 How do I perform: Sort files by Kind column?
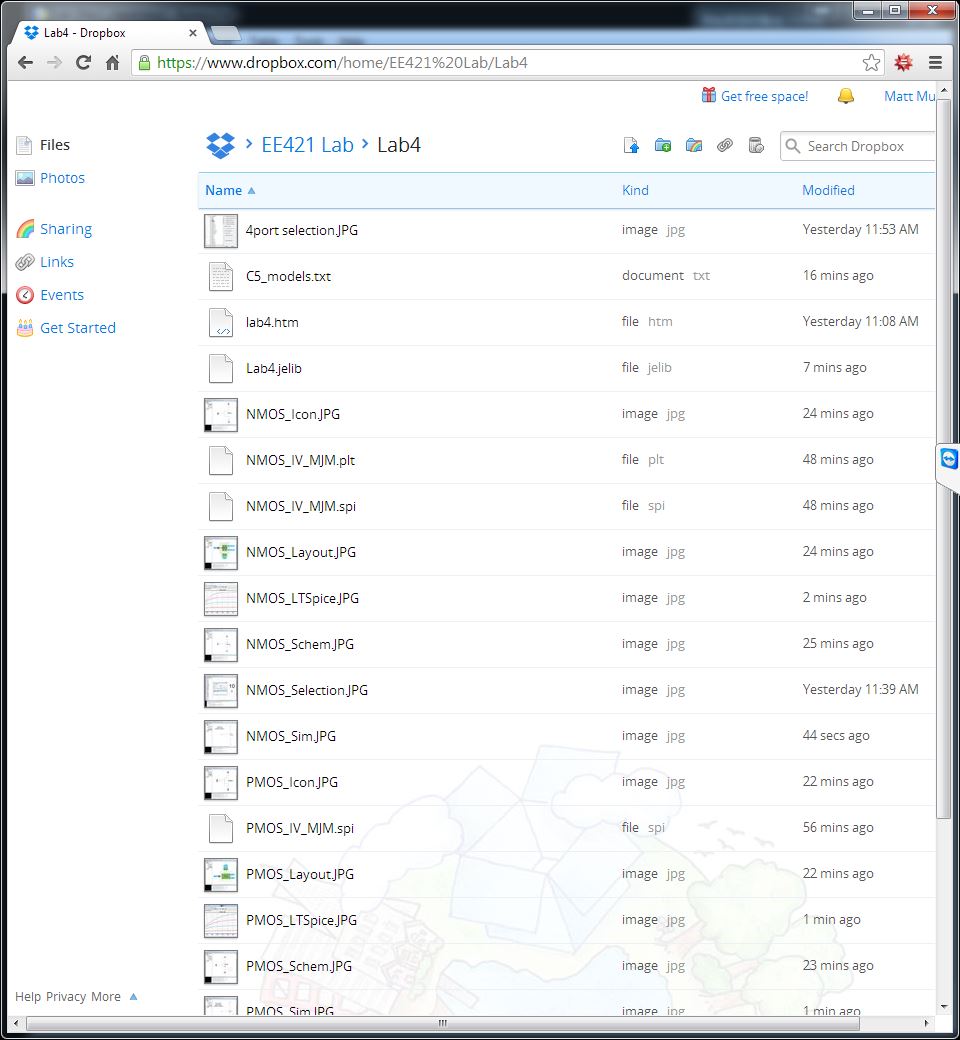tap(635, 190)
